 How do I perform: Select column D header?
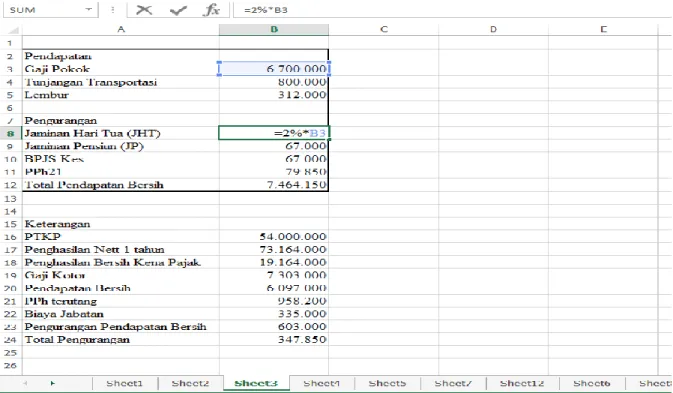click(493, 30)
